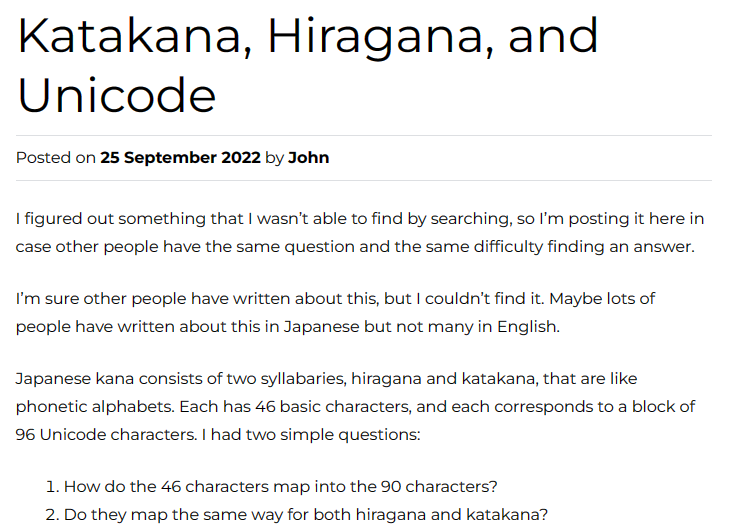The image size is (733, 531).
Task: Click the words "phonetic alphabets"
Action: [86, 407]
